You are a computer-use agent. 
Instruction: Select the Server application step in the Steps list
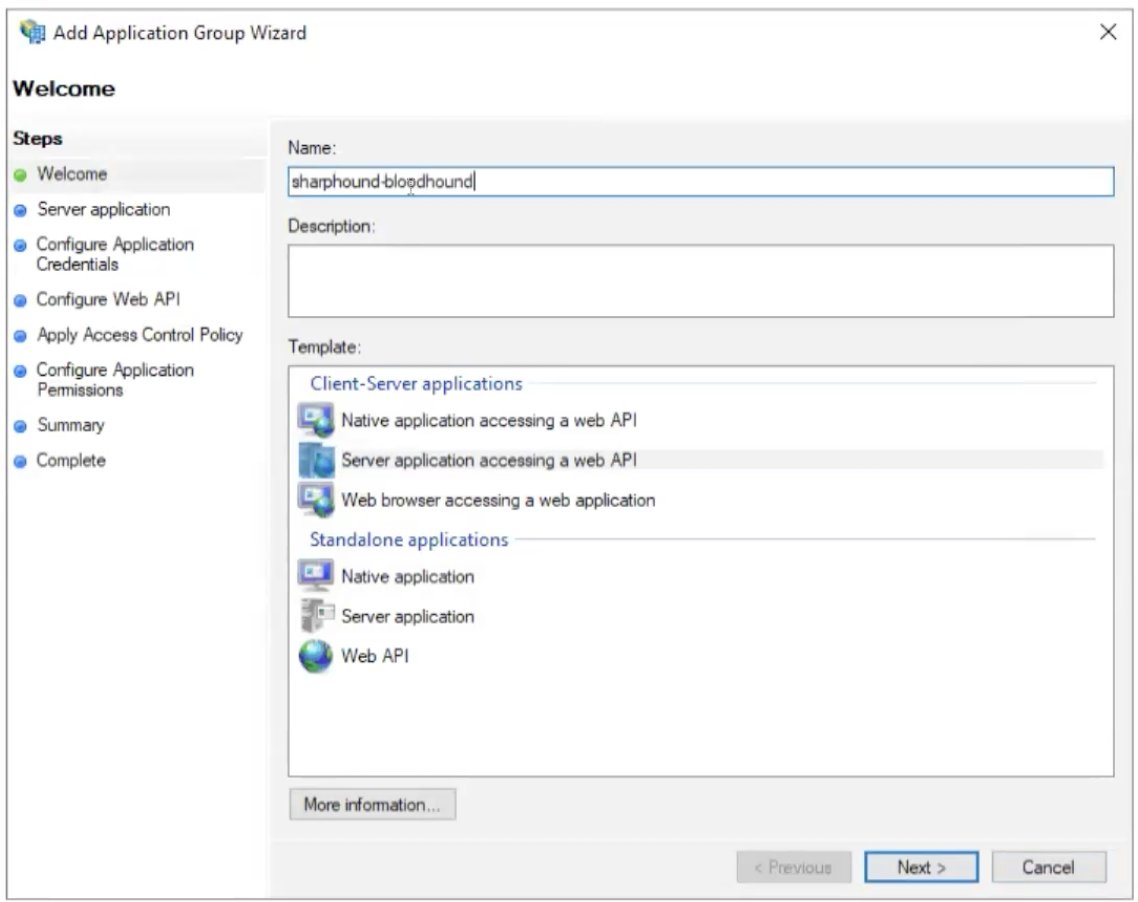104,209
